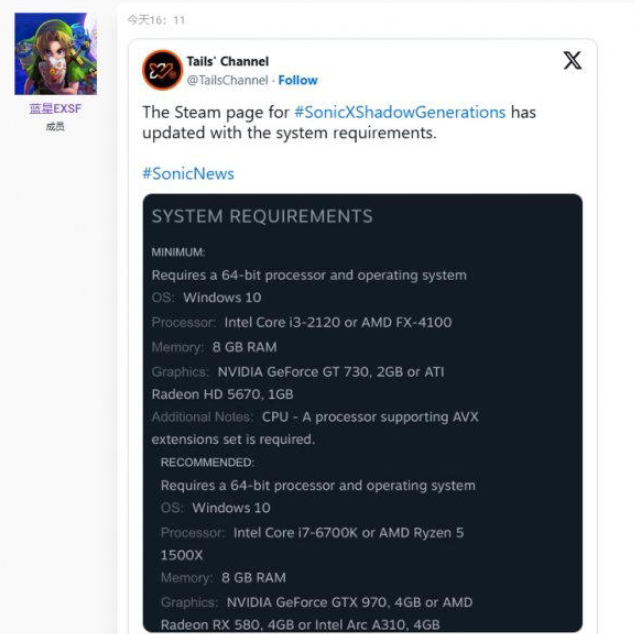Click the Additional Notes AVX line
Screen dimensions: 635x634
point(315,428)
